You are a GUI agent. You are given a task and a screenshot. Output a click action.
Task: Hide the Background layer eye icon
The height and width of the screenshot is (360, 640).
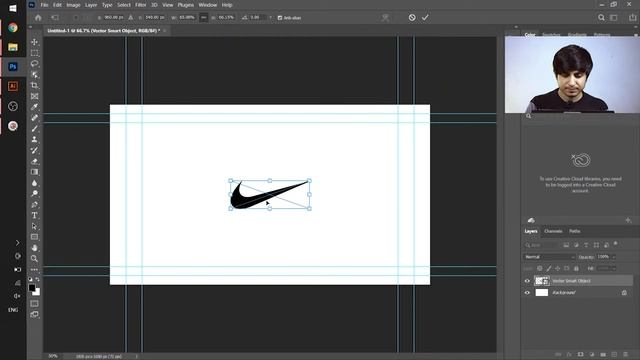click(527, 293)
